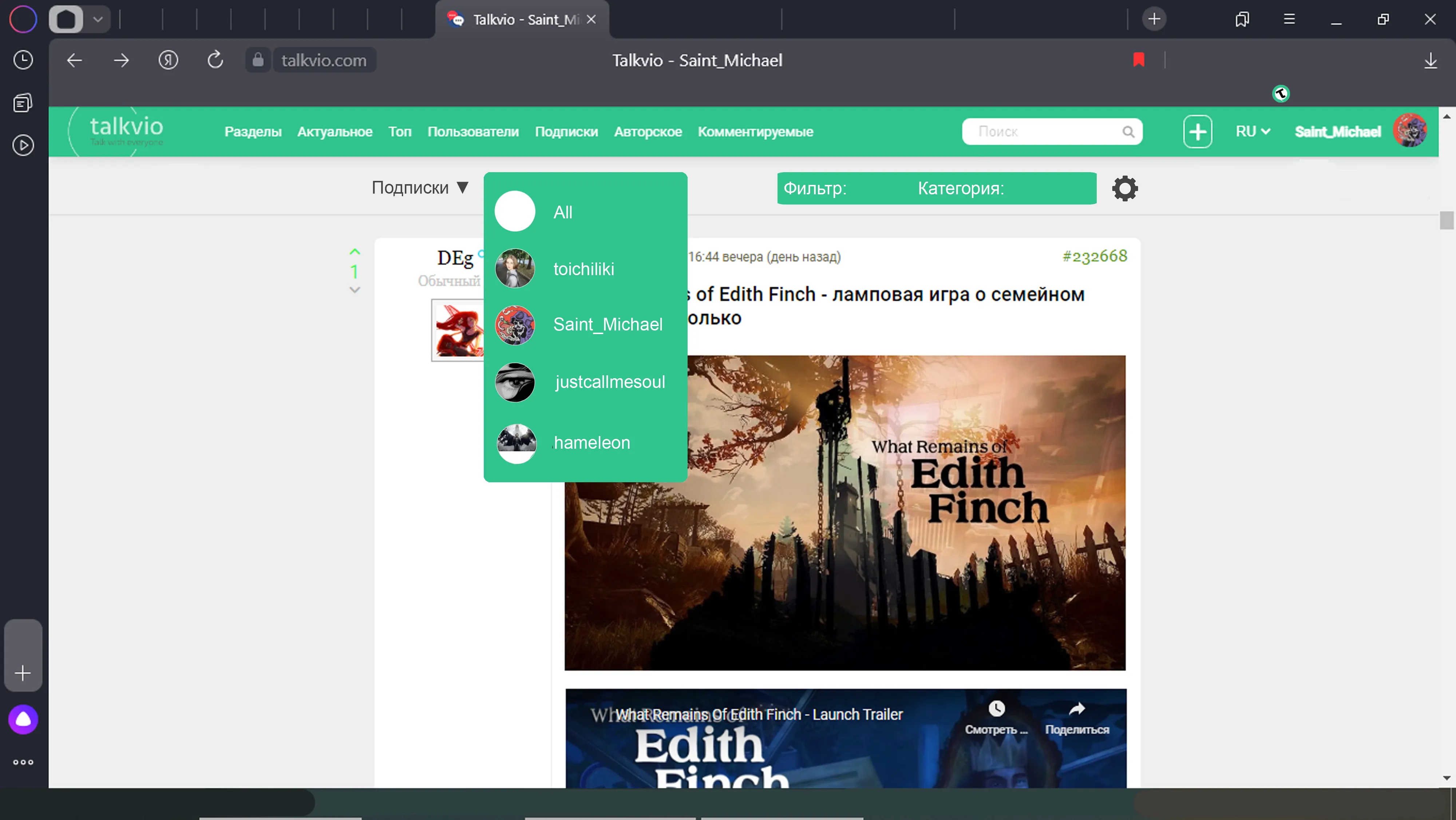The width and height of the screenshot is (1456, 820).
Task: Switch to the tab-group square button
Action: point(66,19)
